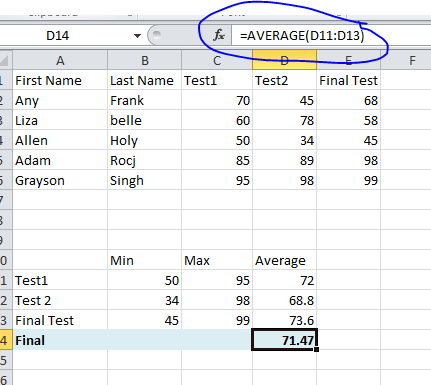Click Adam's Test2 score 89

[284, 160]
